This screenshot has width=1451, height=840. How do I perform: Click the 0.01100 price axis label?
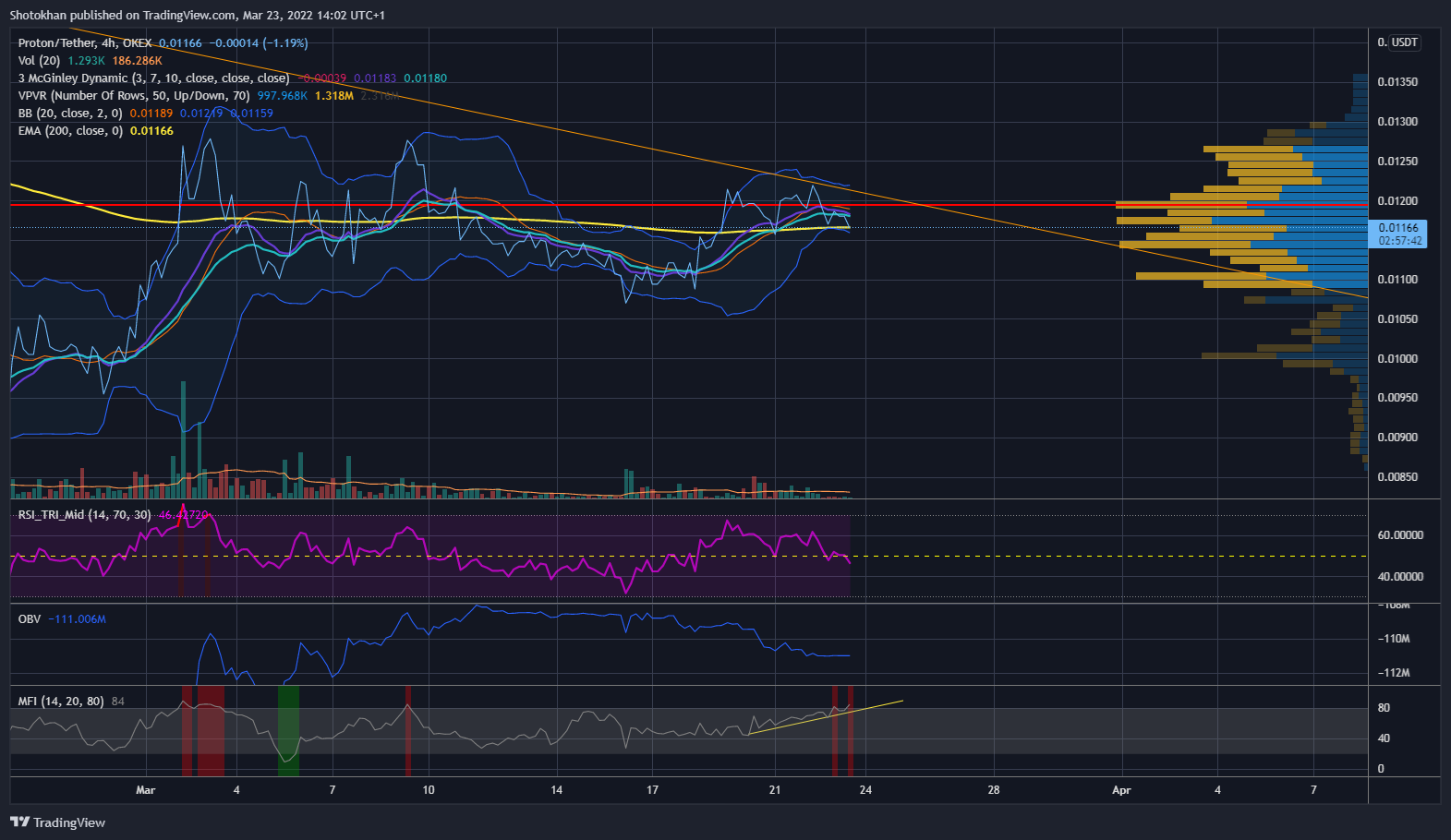point(1397,280)
